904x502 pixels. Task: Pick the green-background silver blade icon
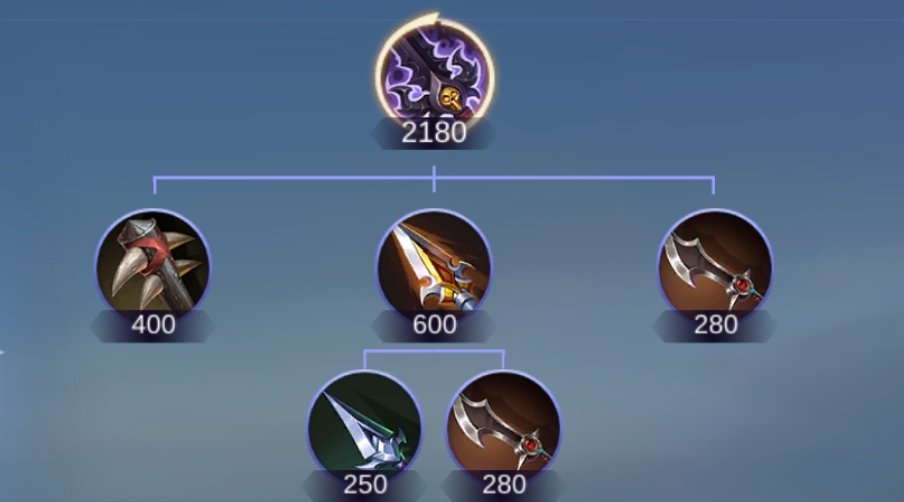364,427
